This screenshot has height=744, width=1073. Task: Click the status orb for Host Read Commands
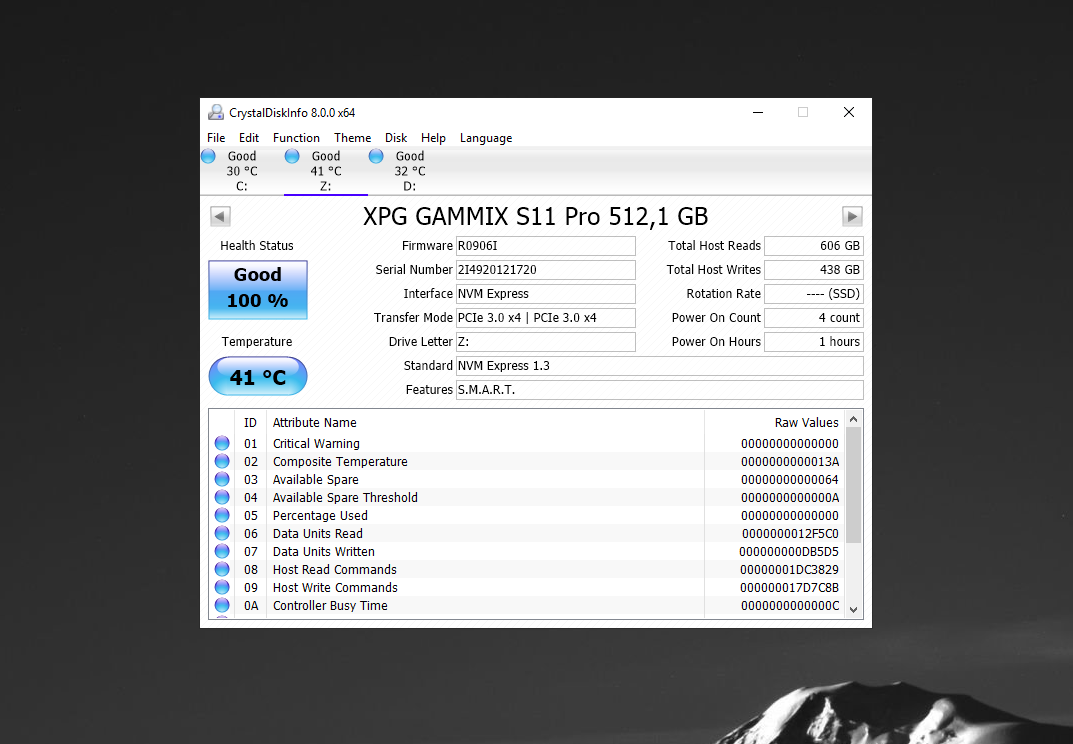point(222,569)
